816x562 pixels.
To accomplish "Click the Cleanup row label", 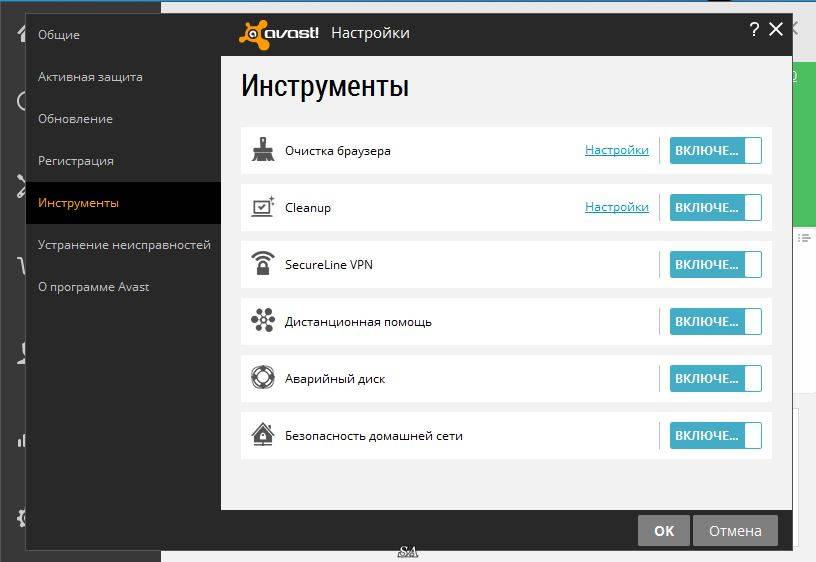I will pos(308,208).
